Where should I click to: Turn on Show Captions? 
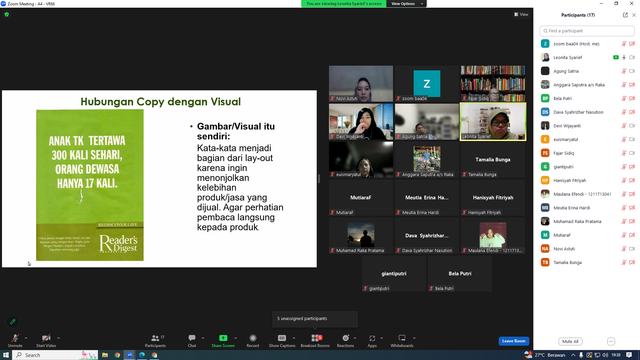tap(282, 340)
